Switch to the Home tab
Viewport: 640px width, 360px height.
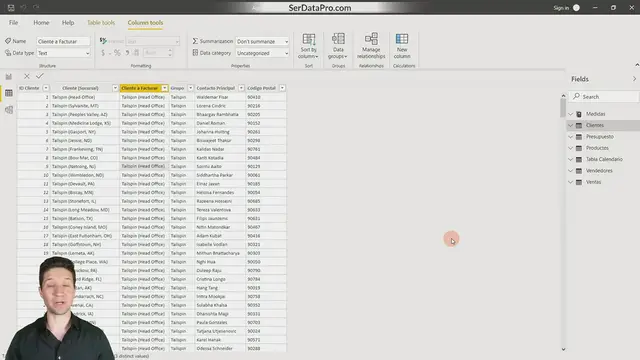click(x=41, y=22)
